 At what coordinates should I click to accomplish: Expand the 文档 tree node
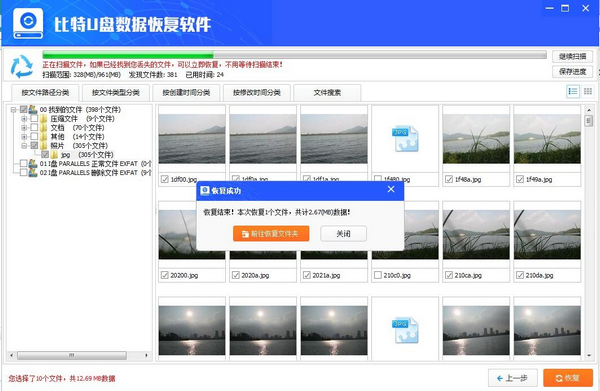click(24, 128)
